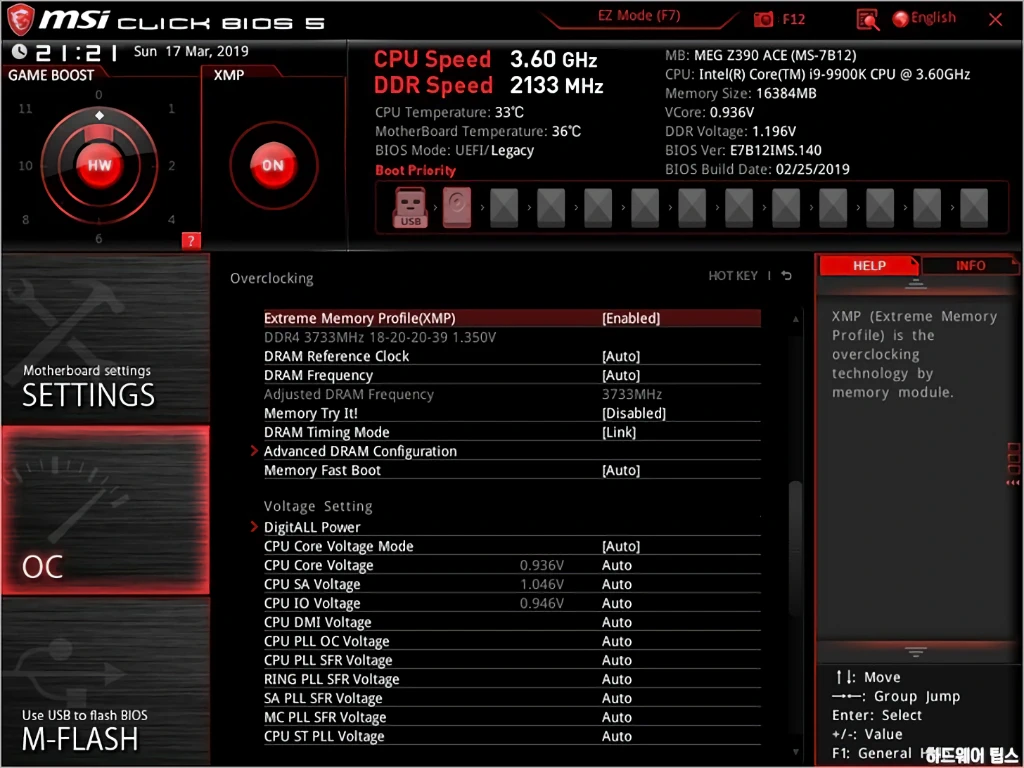Select CPU PLL SFR Voltage Auto field
The image size is (1024, 768).
coord(616,660)
